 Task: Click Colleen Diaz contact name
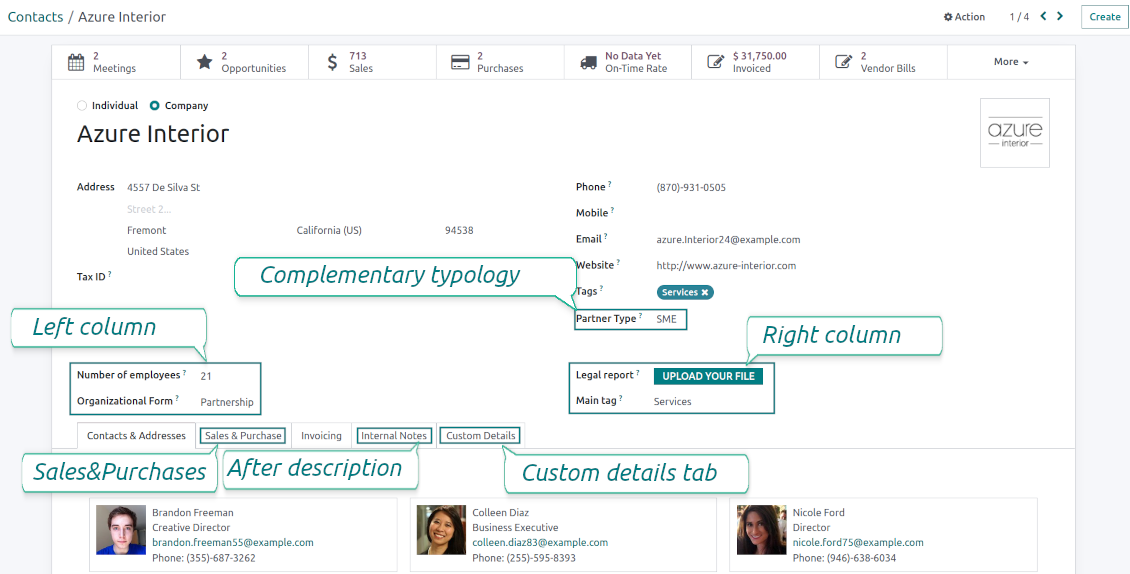[x=500, y=513]
